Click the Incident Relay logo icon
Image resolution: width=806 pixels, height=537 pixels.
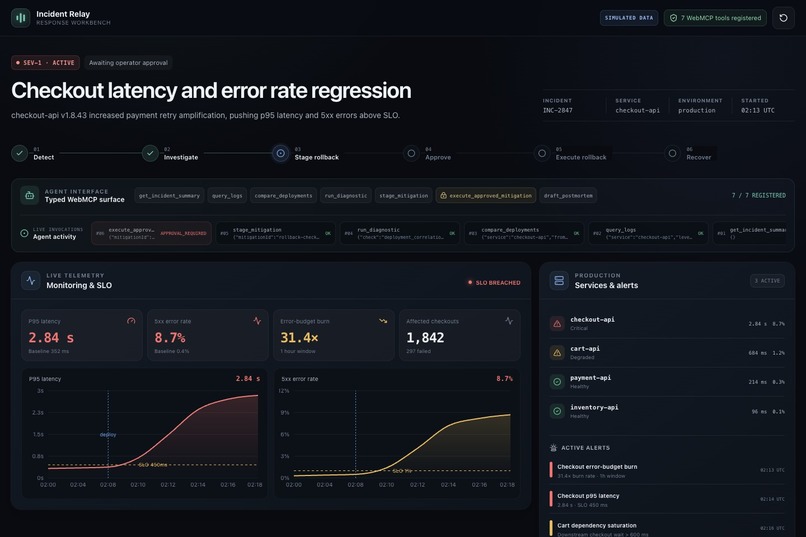tap(21, 17)
